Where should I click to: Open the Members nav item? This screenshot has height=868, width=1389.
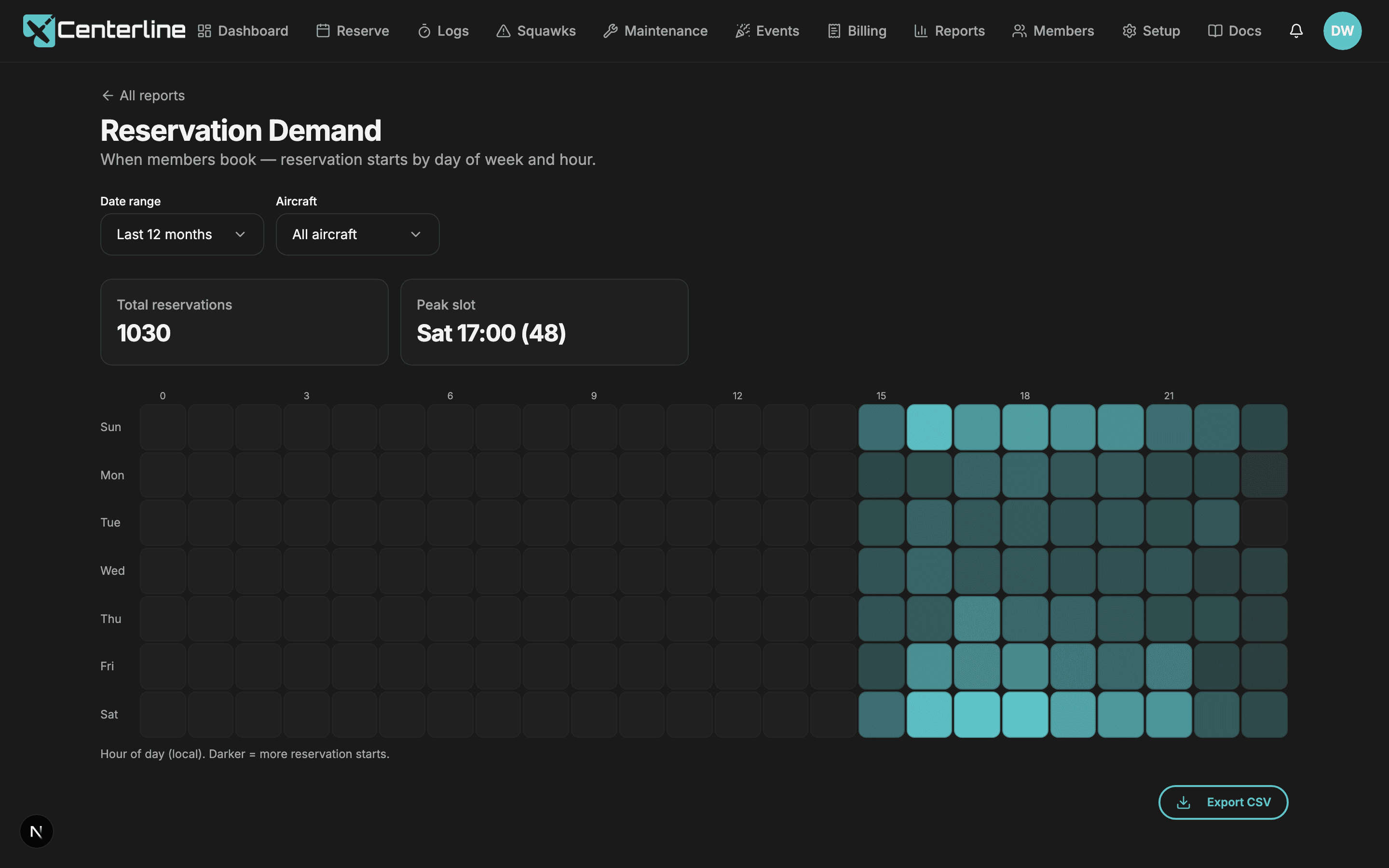pos(1053,31)
